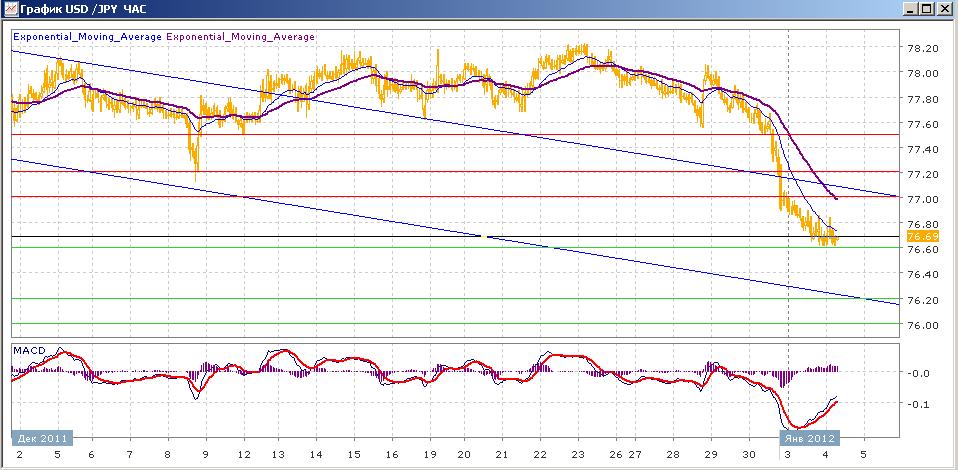The width and height of the screenshot is (959, 470).
Task: Click date label 13 on the time axis
Action: 278,455
